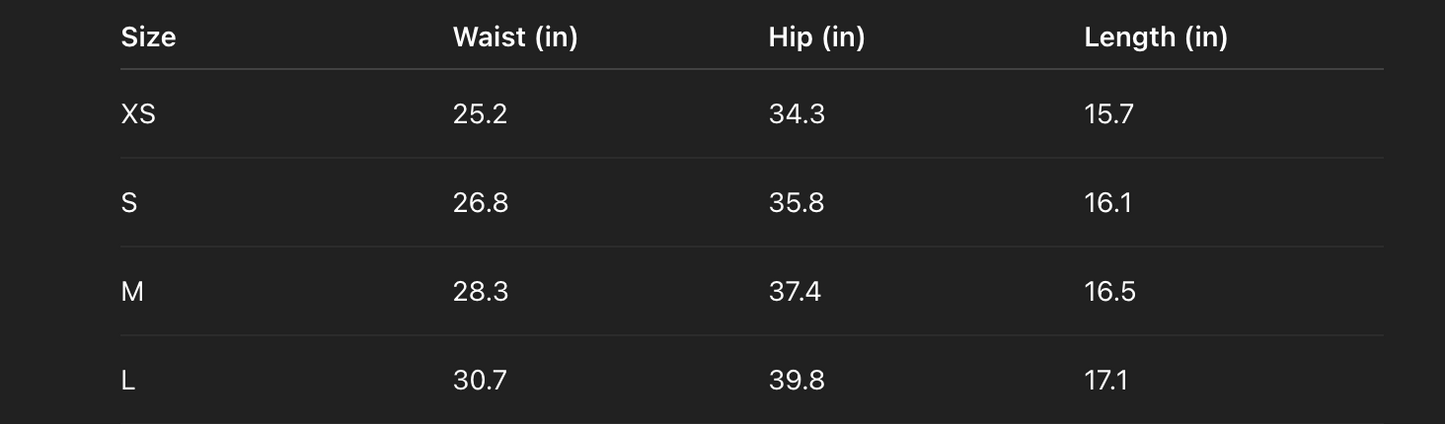Click the M length value 16.5
The height and width of the screenshot is (424, 1445).
(1110, 292)
